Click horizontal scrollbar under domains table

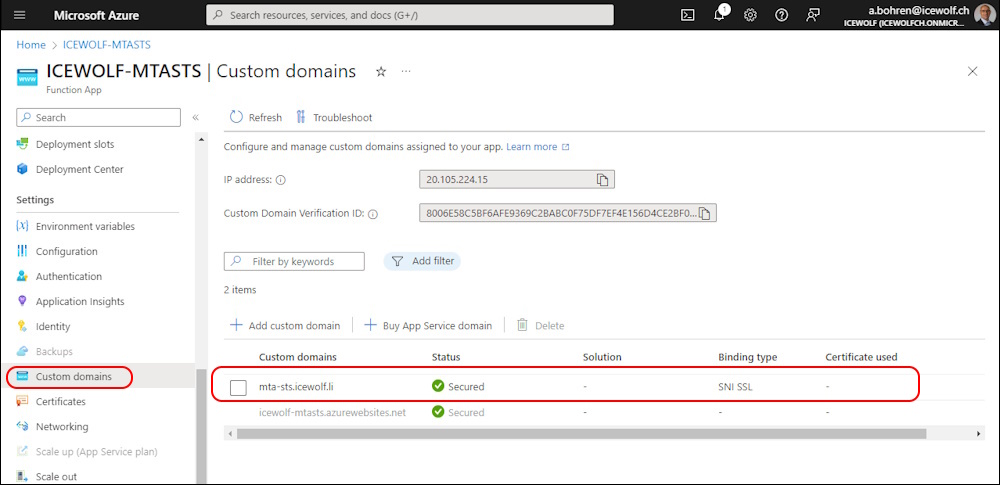[581, 434]
